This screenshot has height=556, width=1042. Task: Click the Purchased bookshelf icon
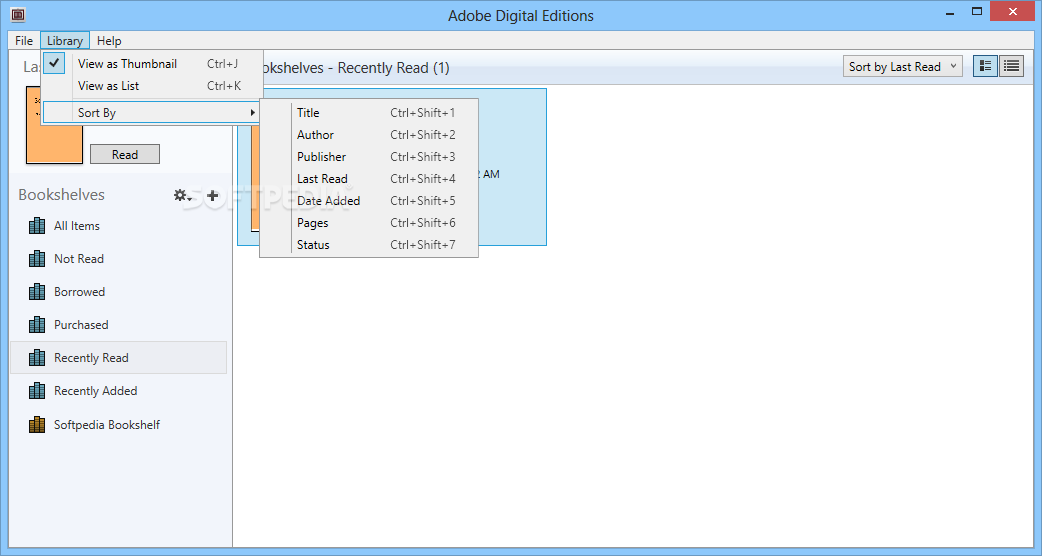(x=37, y=325)
